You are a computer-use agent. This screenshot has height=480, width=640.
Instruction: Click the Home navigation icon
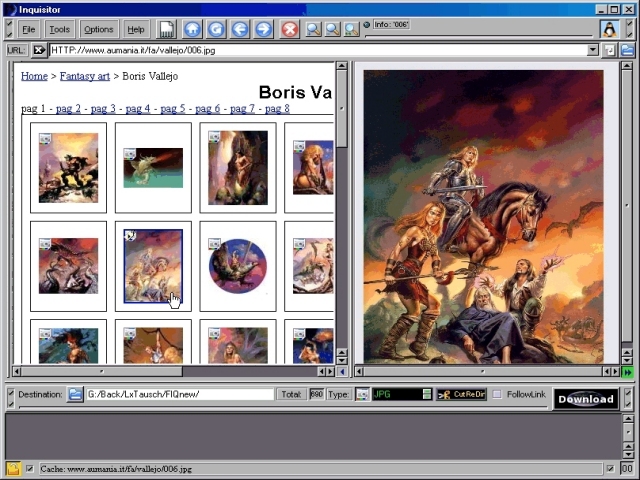[191, 29]
